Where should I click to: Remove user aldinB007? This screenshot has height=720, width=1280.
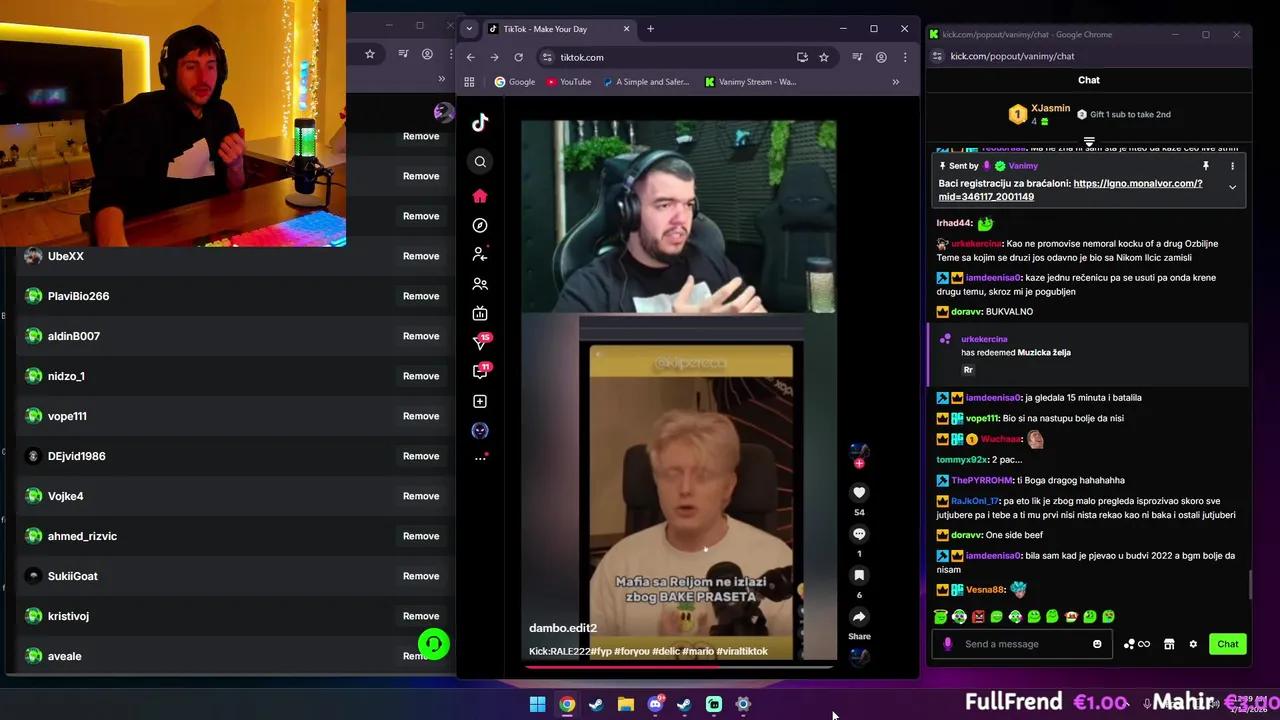421,336
